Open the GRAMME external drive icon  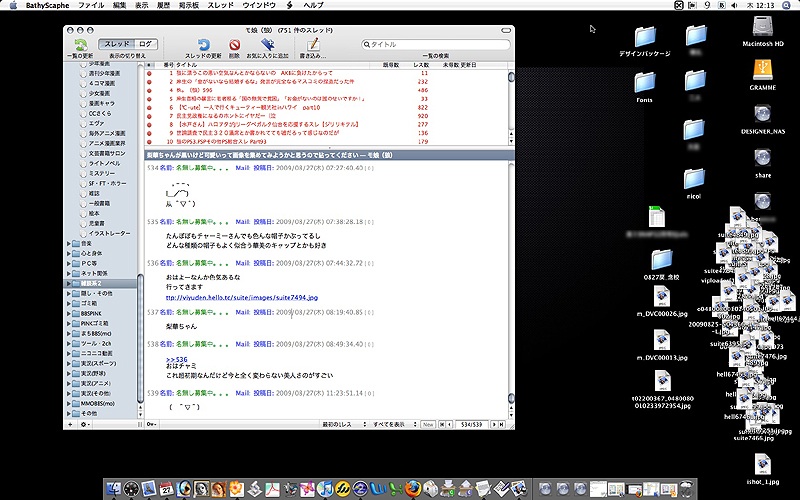(x=762, y=68)
